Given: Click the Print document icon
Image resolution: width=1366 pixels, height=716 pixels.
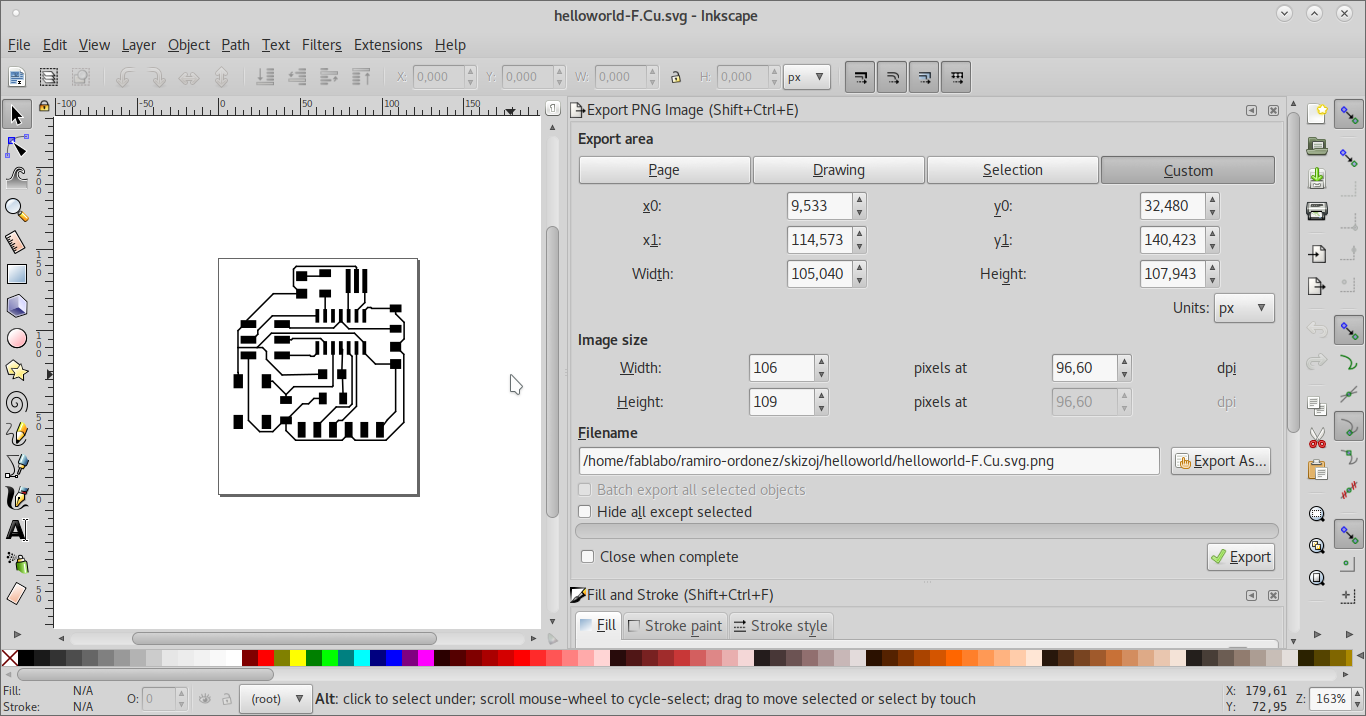Looking at the screenshot, I should 1318,211.
